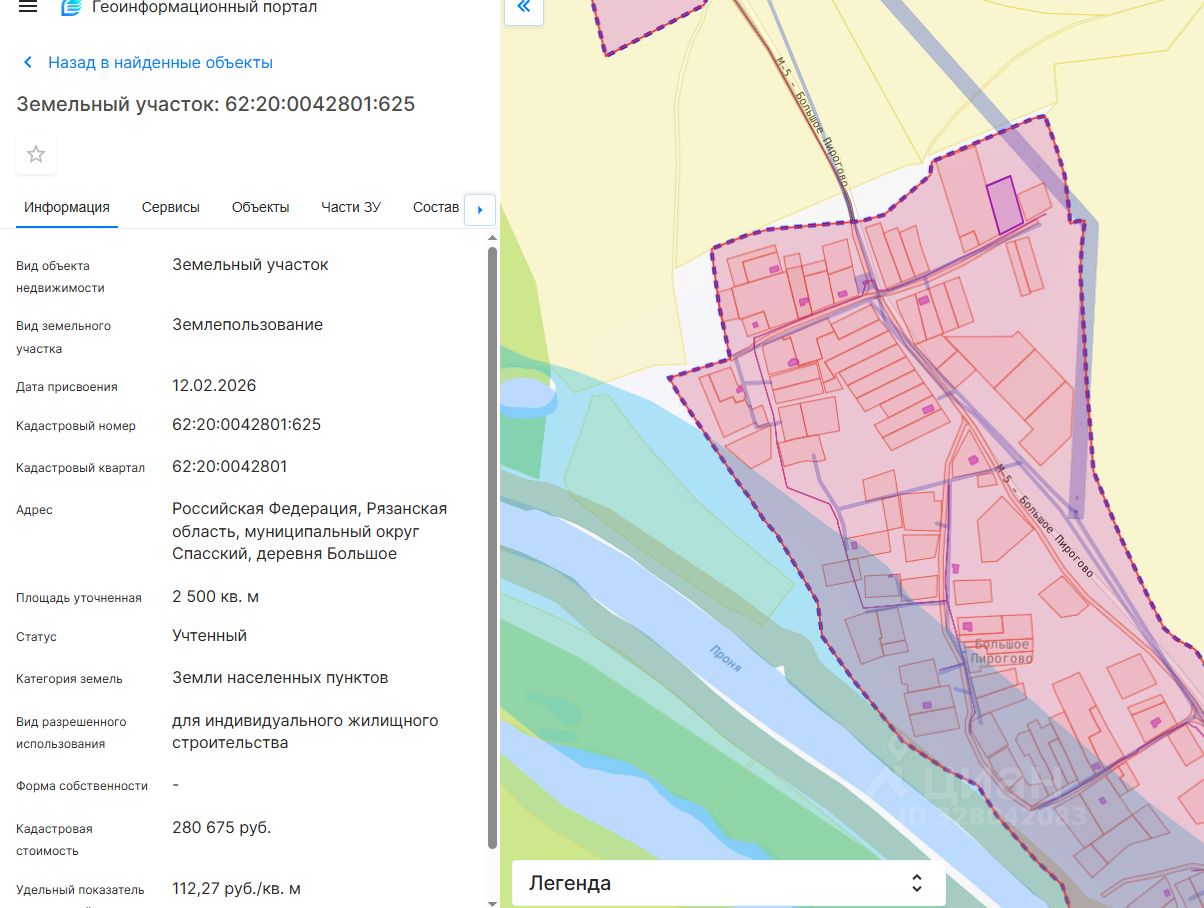The image size is (1204, 908).
Task: Add parcel to favorites with star button
Action: coord(36,154)
